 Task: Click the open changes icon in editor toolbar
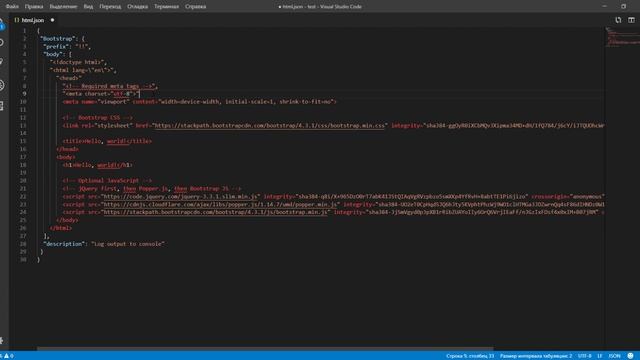618,20
